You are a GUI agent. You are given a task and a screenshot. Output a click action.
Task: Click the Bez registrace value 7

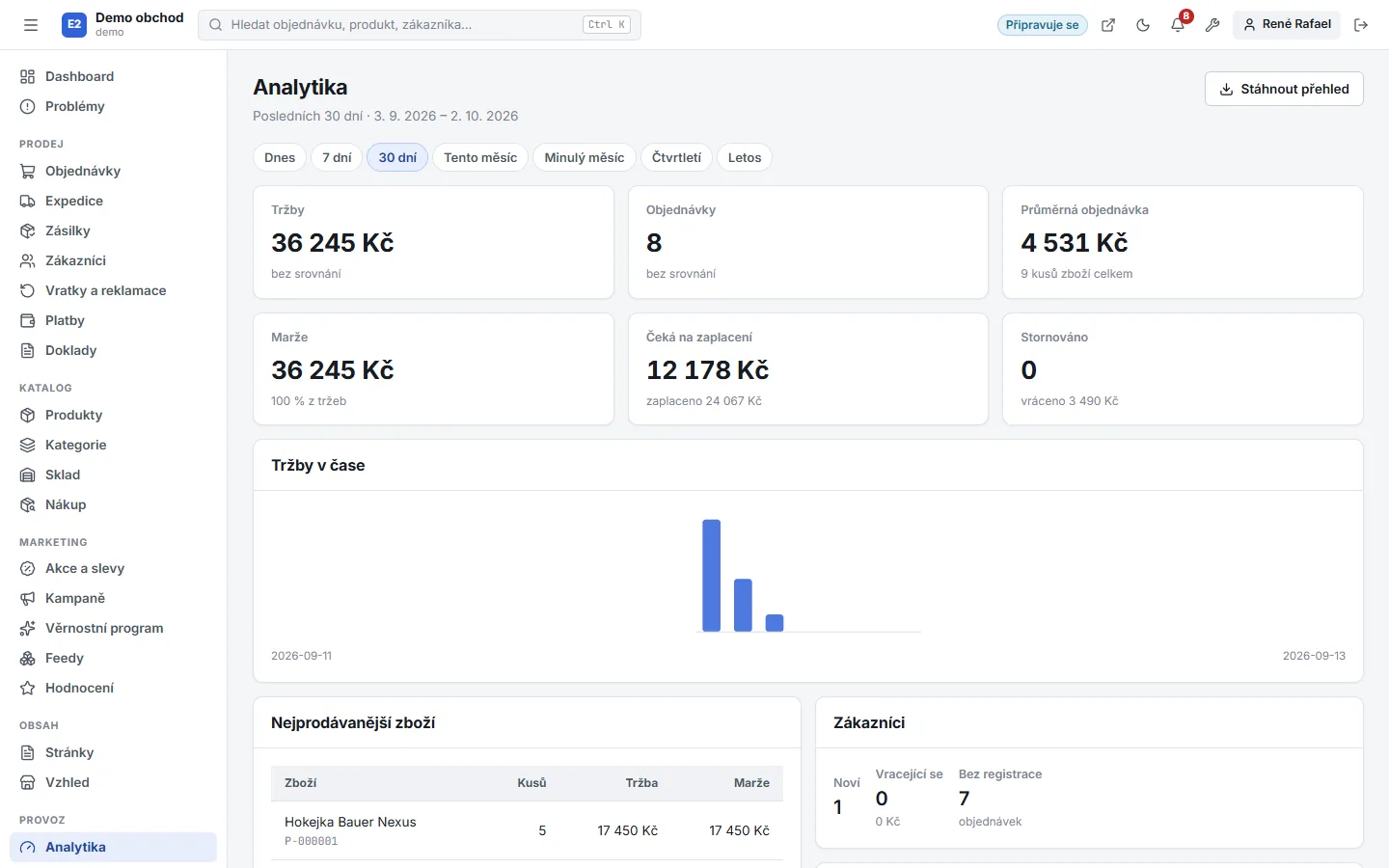pos(964,799)
